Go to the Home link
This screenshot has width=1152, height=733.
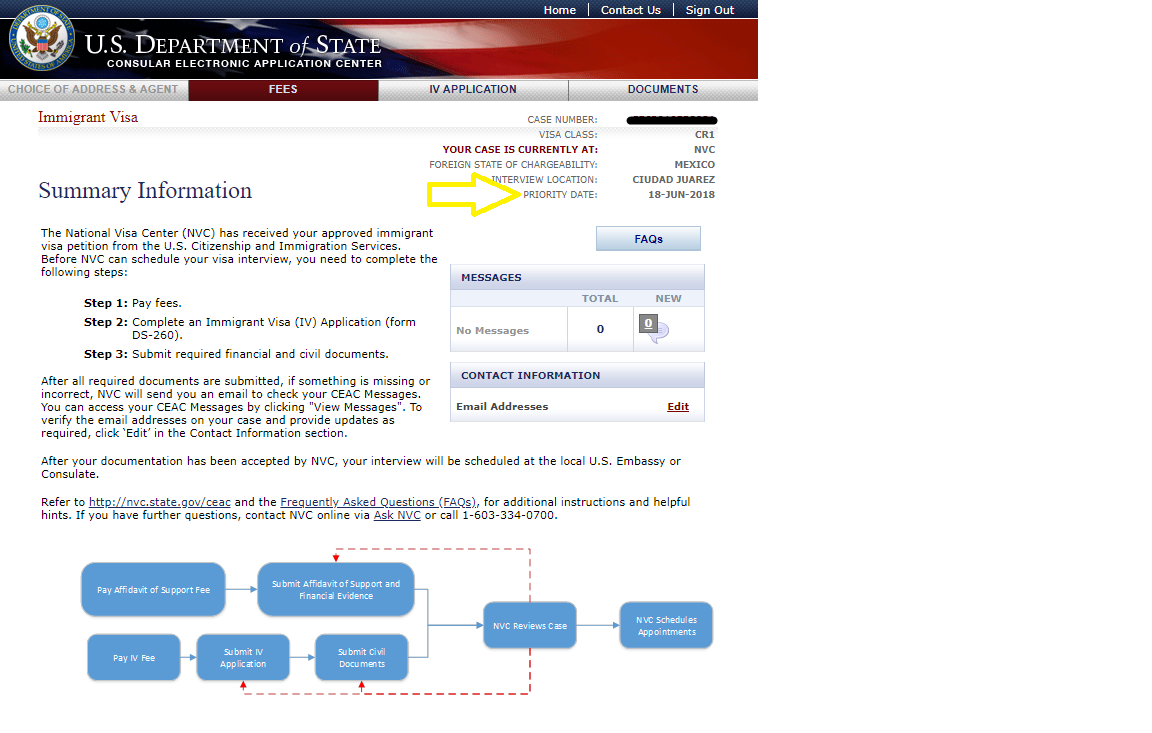(559, 10)
